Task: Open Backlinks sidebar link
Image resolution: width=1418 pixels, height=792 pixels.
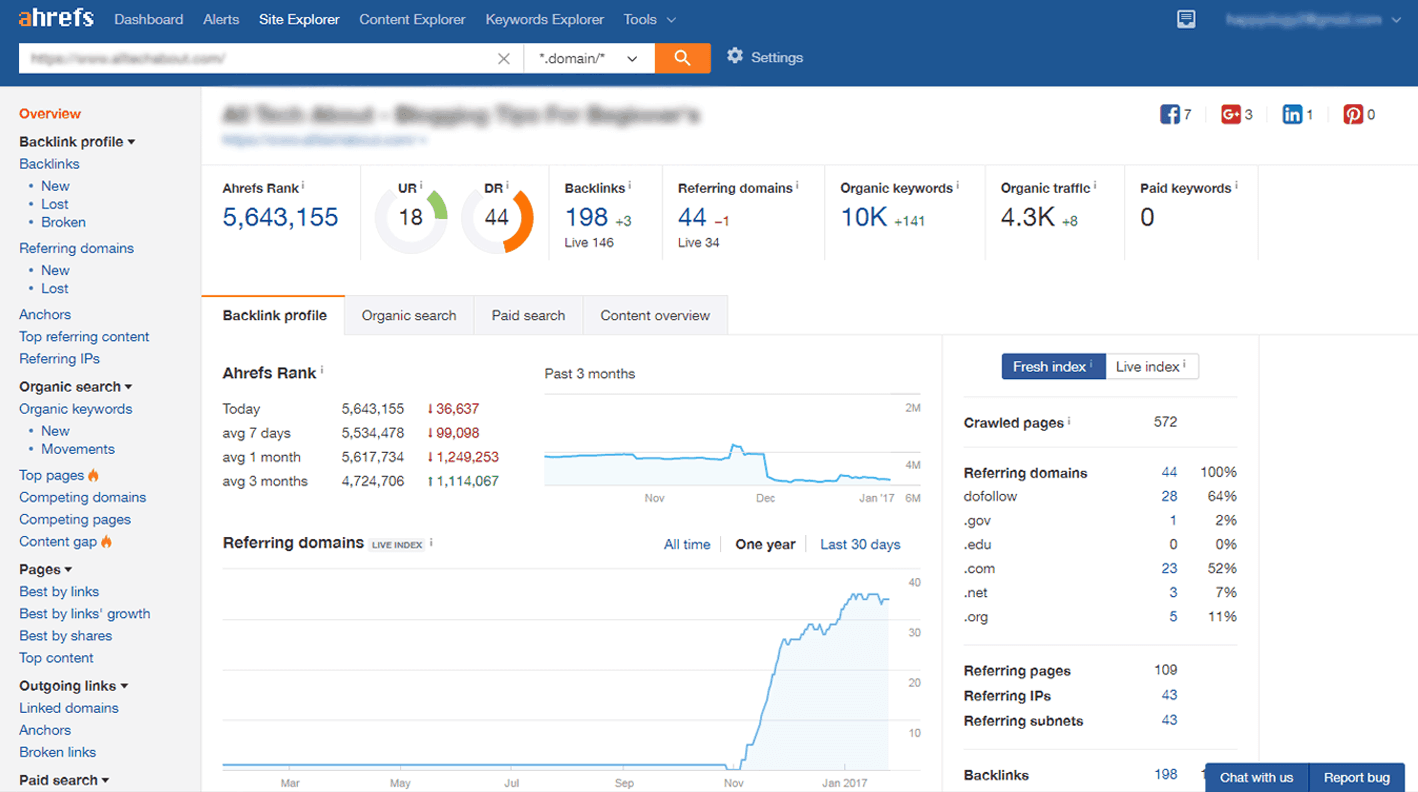Action: (49, 164)
